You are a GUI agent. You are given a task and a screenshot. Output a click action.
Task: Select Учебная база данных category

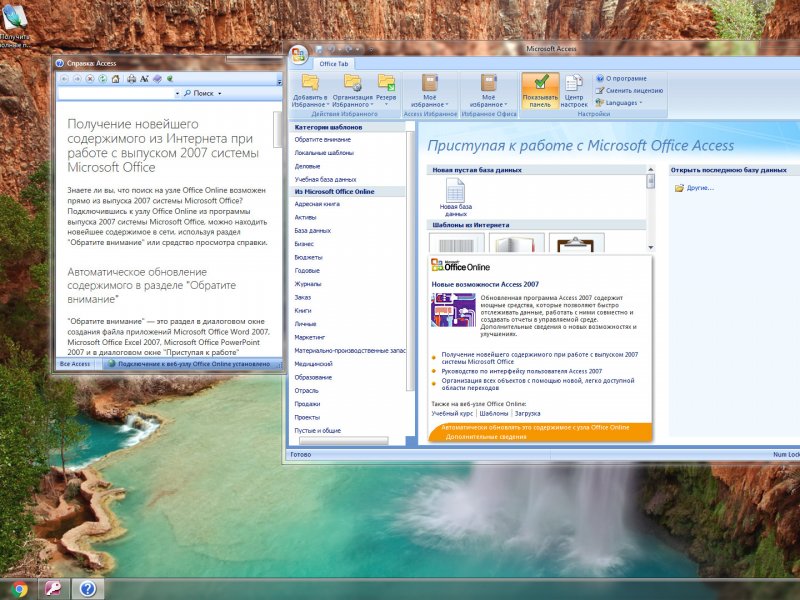point(325,180)
